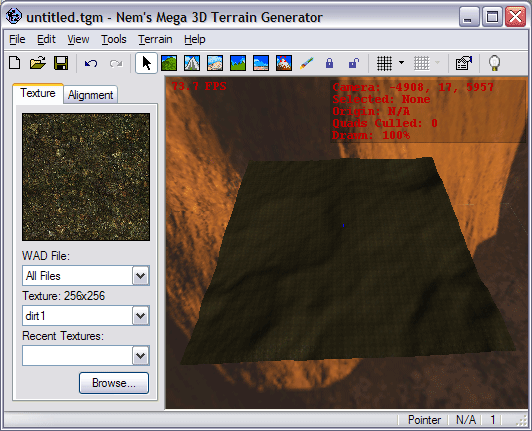Toggle the light bulb lighting icon
Image resolution: width=532 pixels, height=431 pixels.
494,63
